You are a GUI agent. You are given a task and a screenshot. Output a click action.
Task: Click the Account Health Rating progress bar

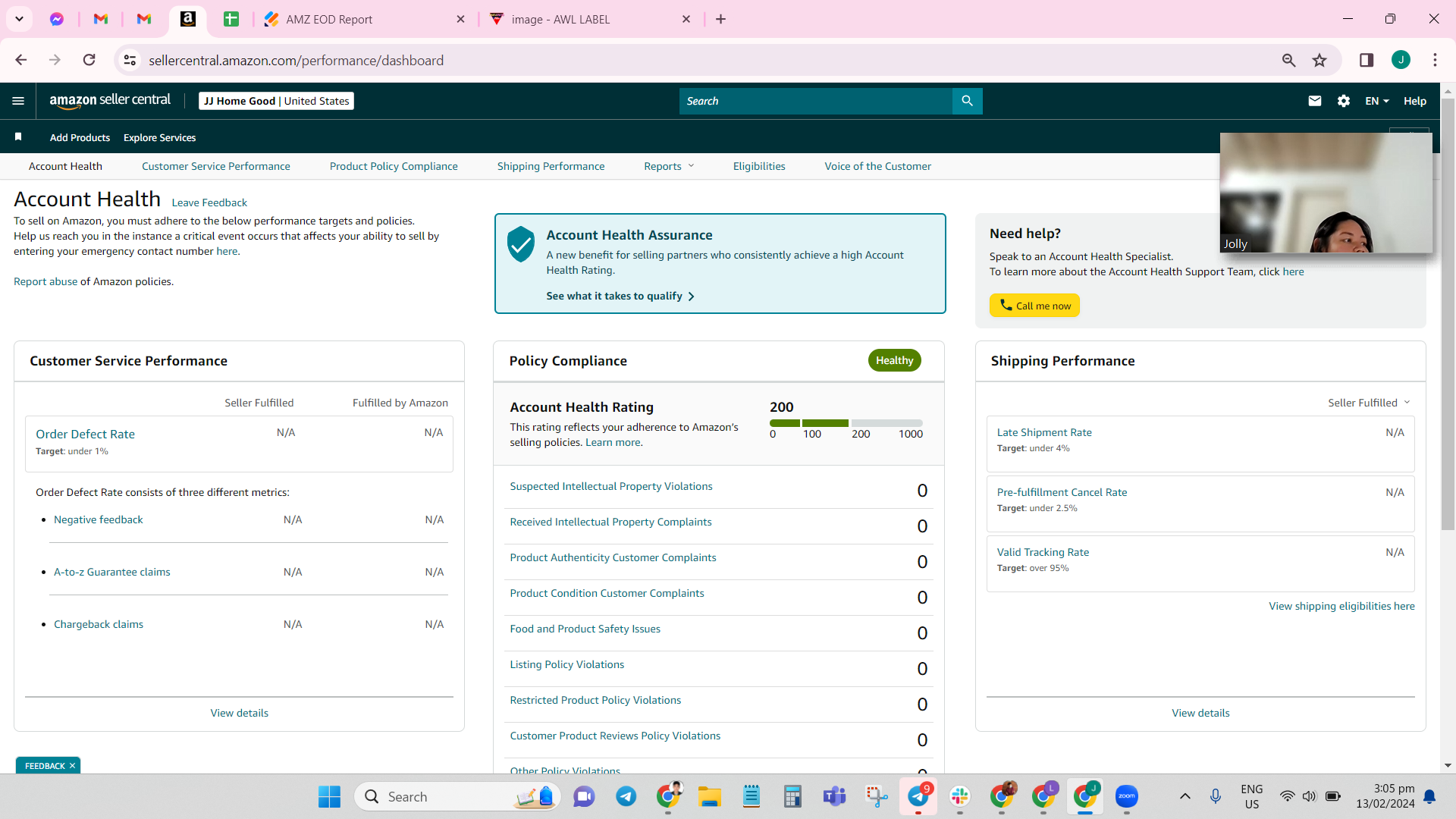846,423
